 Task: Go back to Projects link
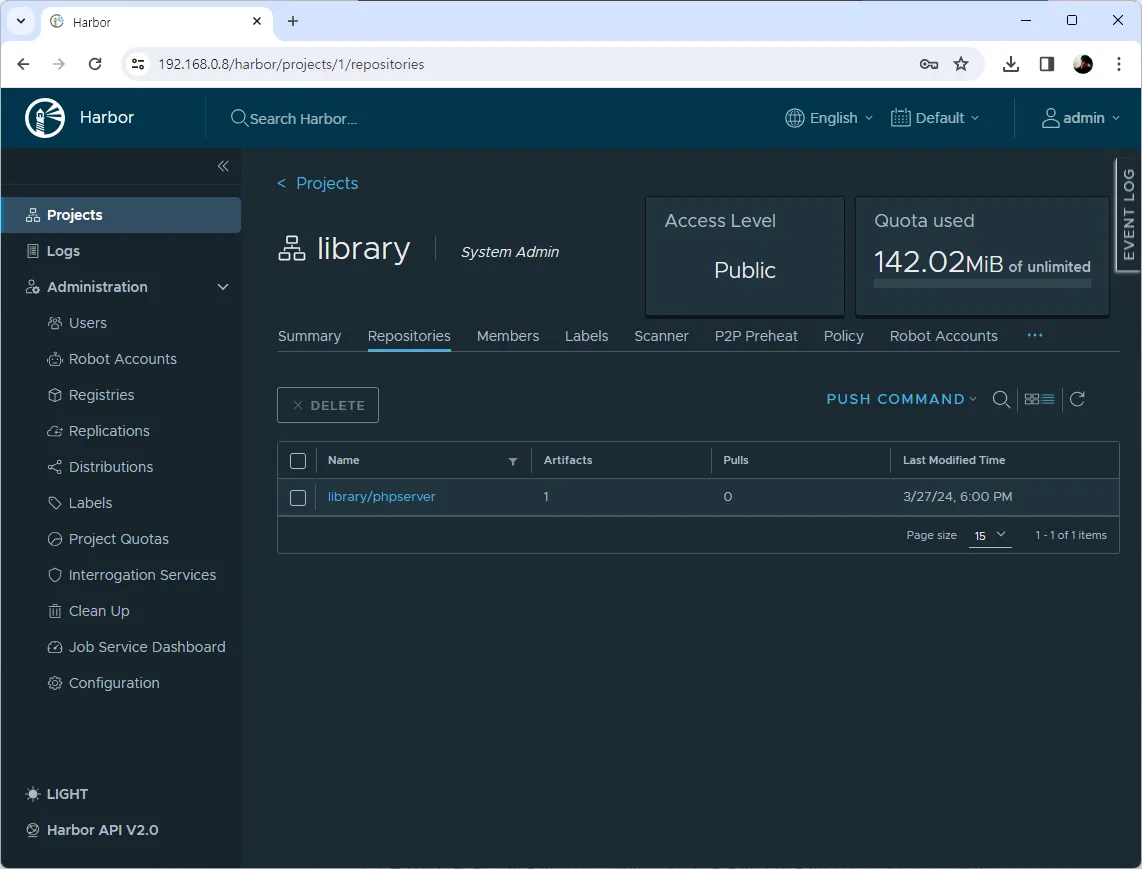pyautogui.click(x=318, y=184)
